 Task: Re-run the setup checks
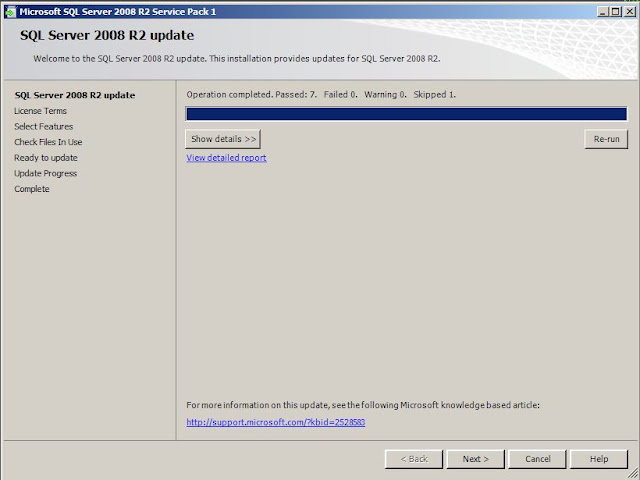[x=606, y=139]
